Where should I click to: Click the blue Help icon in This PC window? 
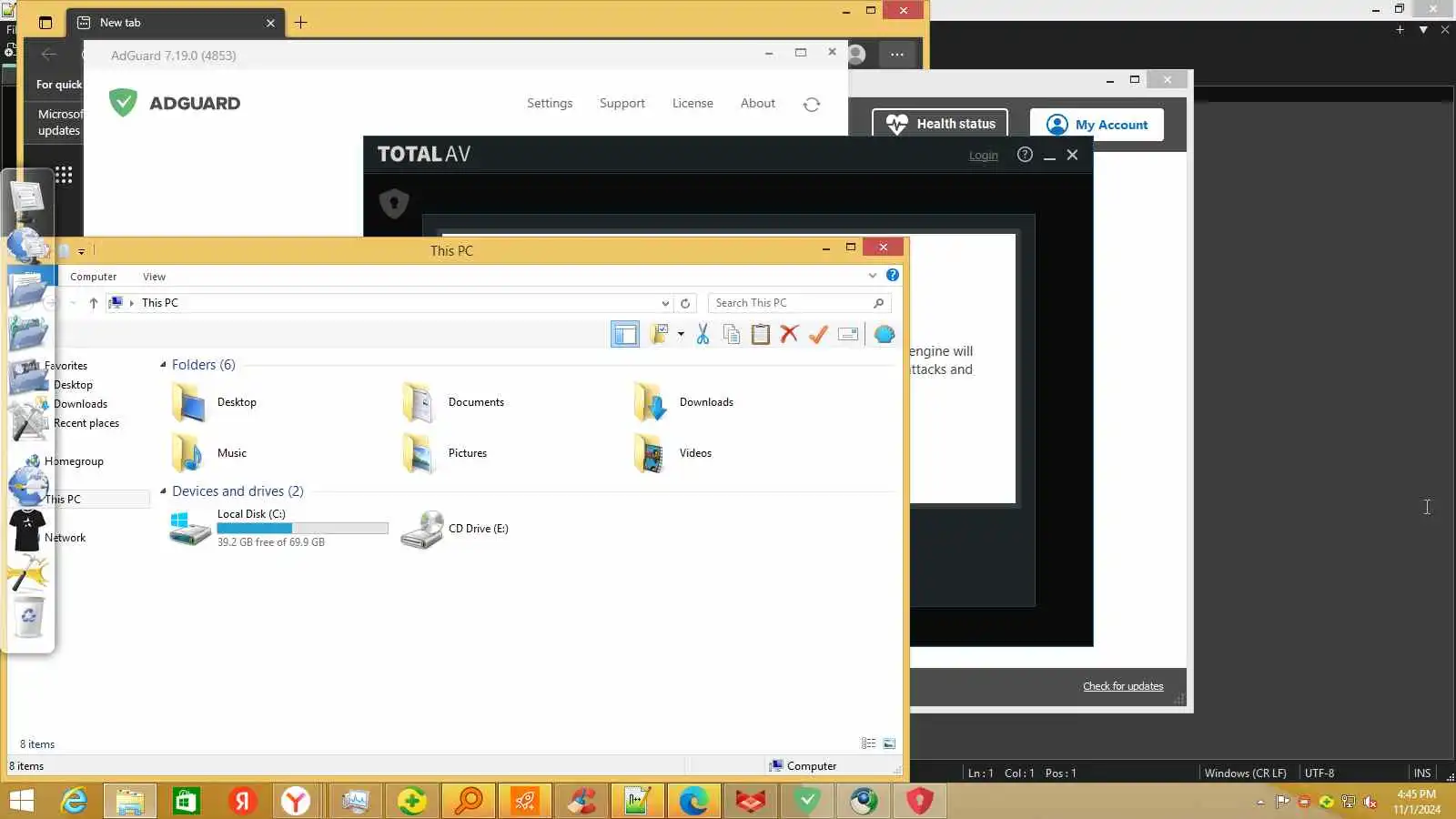[893, 275]
